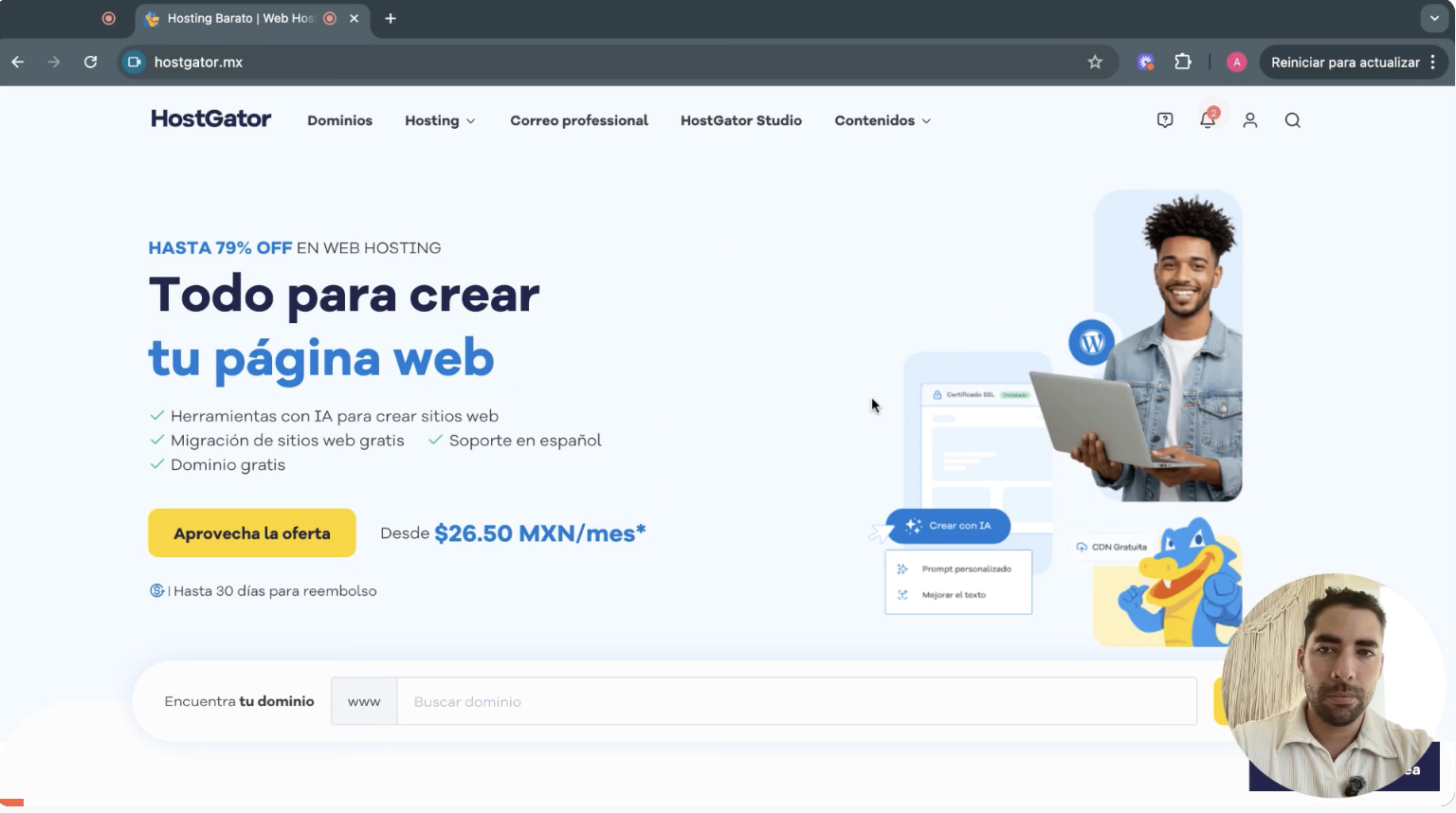
Task: Click the HostGator logo
Action: pyautogui.click(x=210, y=119)
